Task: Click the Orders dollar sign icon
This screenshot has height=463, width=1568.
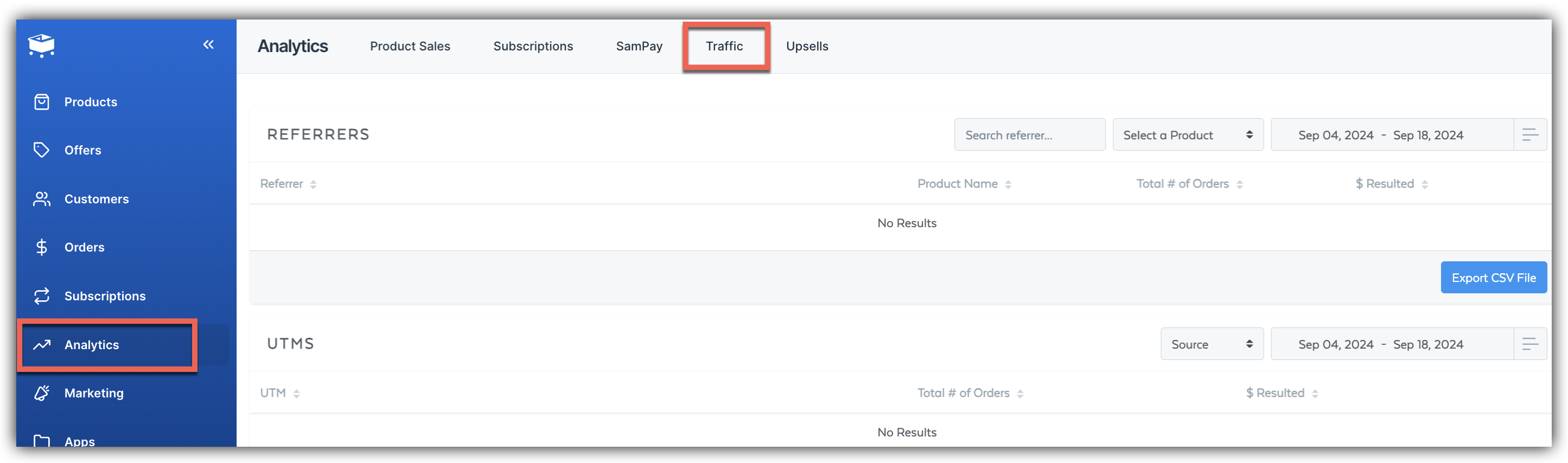Action: coord(41,247)
